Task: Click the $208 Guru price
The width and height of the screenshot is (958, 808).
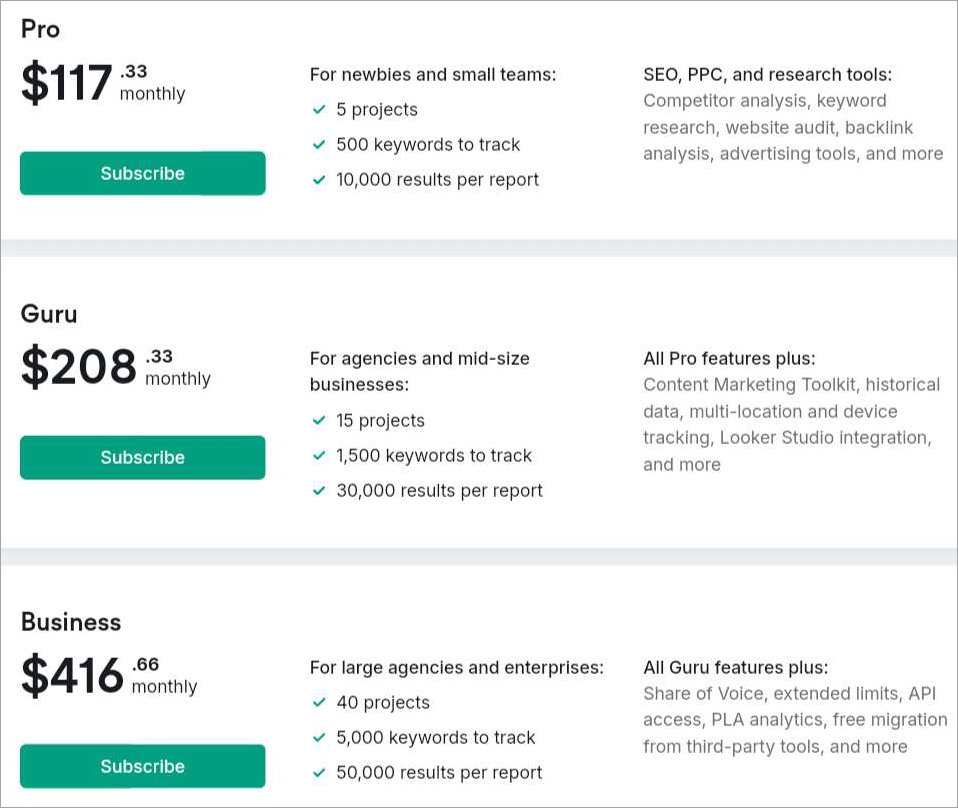Action: [x=79, y=368]
